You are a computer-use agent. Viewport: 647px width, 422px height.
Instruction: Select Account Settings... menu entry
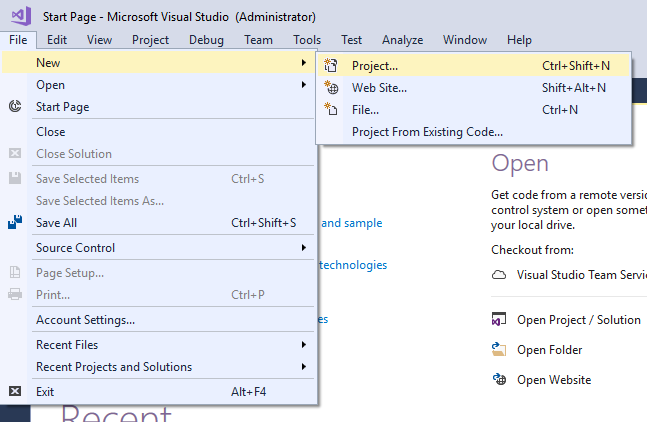pyautogui.click(x=85, y=320)
